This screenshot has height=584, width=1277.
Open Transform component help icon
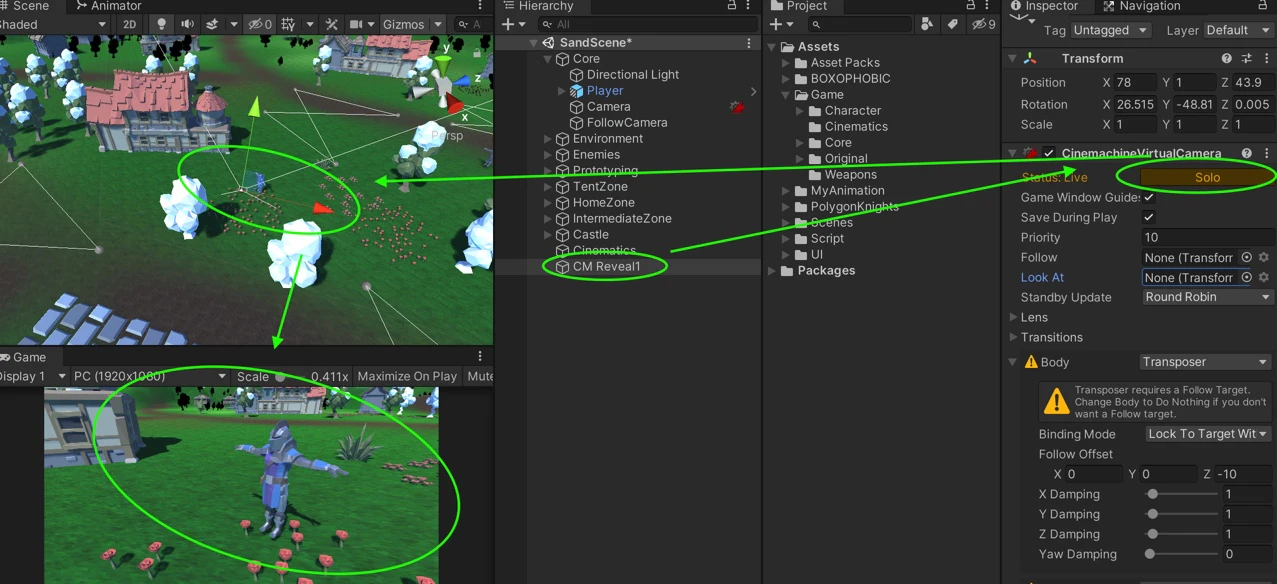[x=1227, y=59]
